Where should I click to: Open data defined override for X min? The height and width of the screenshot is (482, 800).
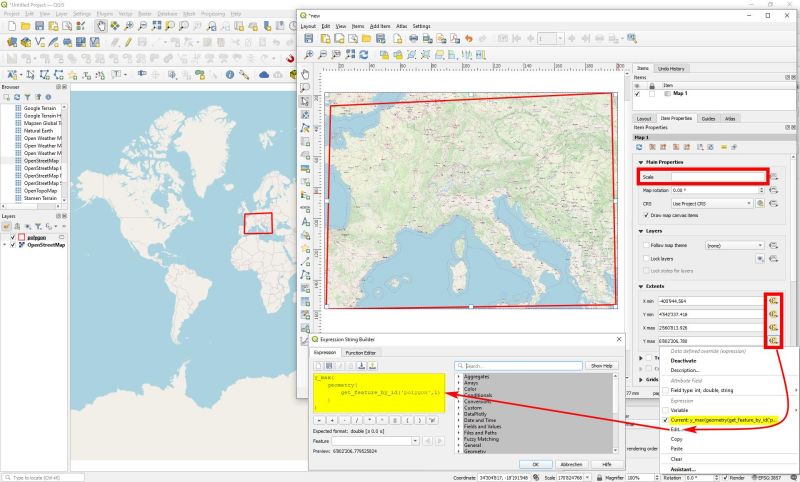point(773,301)
